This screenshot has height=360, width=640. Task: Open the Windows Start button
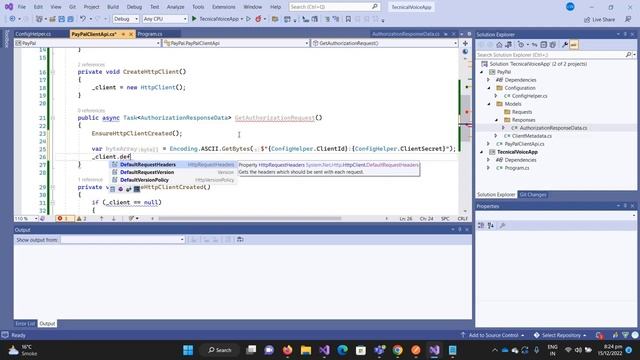[x=188, y=350]
